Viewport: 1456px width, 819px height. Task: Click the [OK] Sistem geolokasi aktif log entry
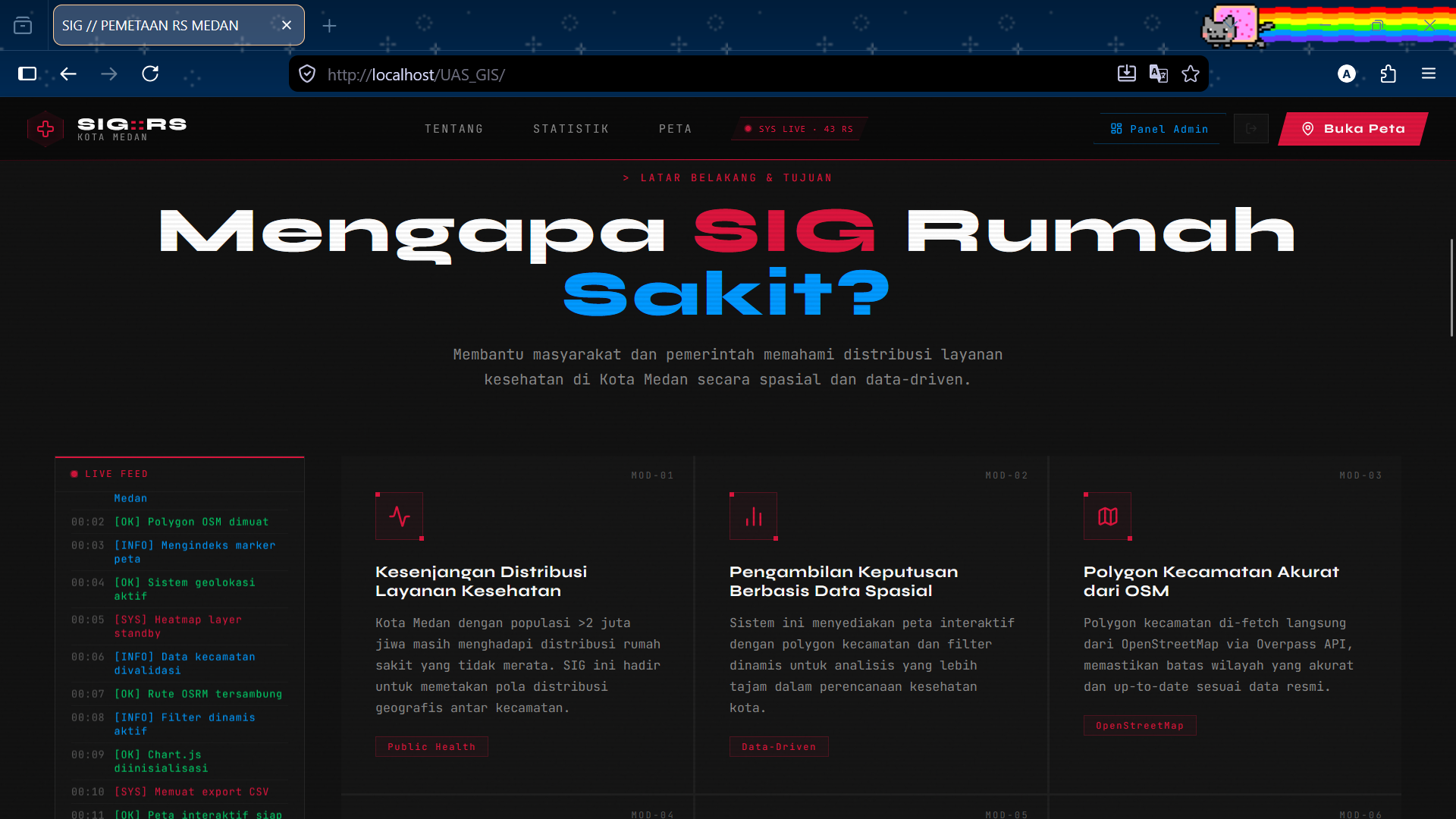click(179, 589)
